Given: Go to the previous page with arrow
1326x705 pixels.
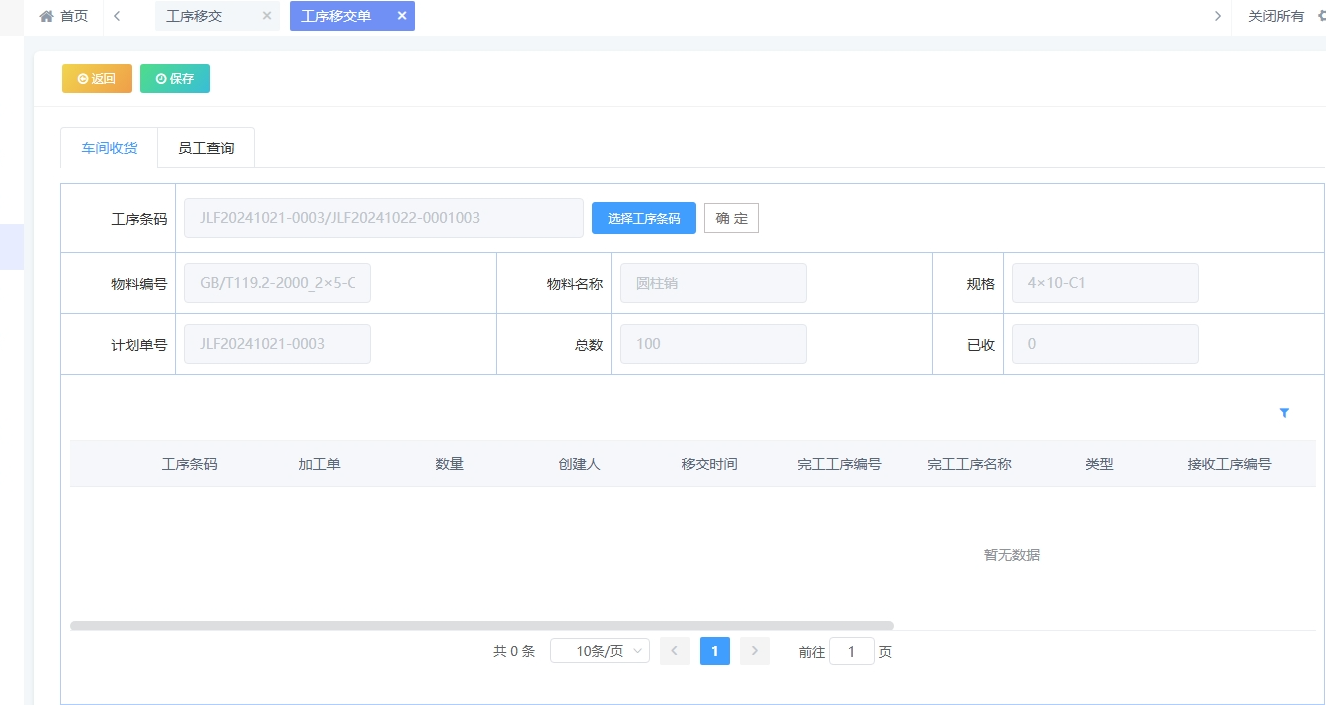Looking at the screenshot, I should [675, 651].
